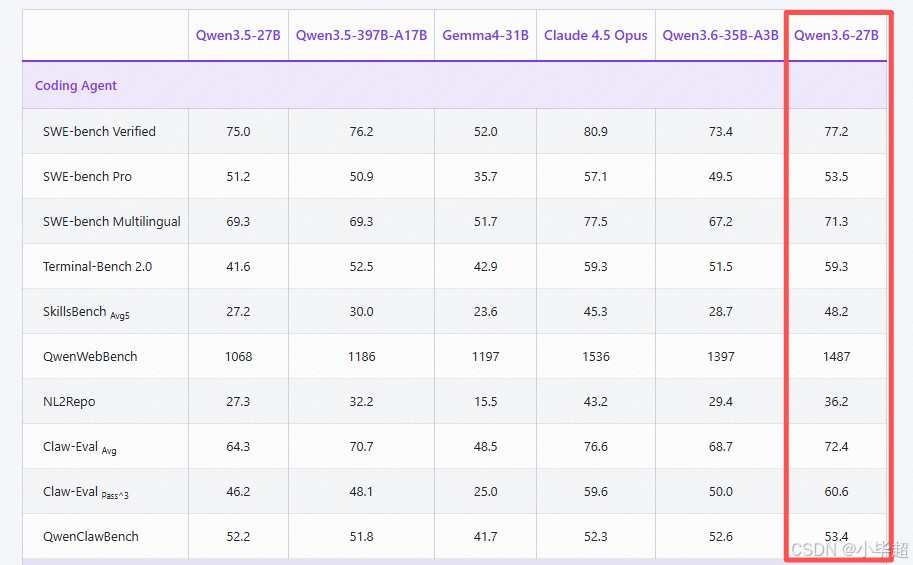Image resolution: width=913 pixels, height=565 pixels.
Task: Click value 50.9 in SWE-bench Pro row
Action: coord(361,176)
